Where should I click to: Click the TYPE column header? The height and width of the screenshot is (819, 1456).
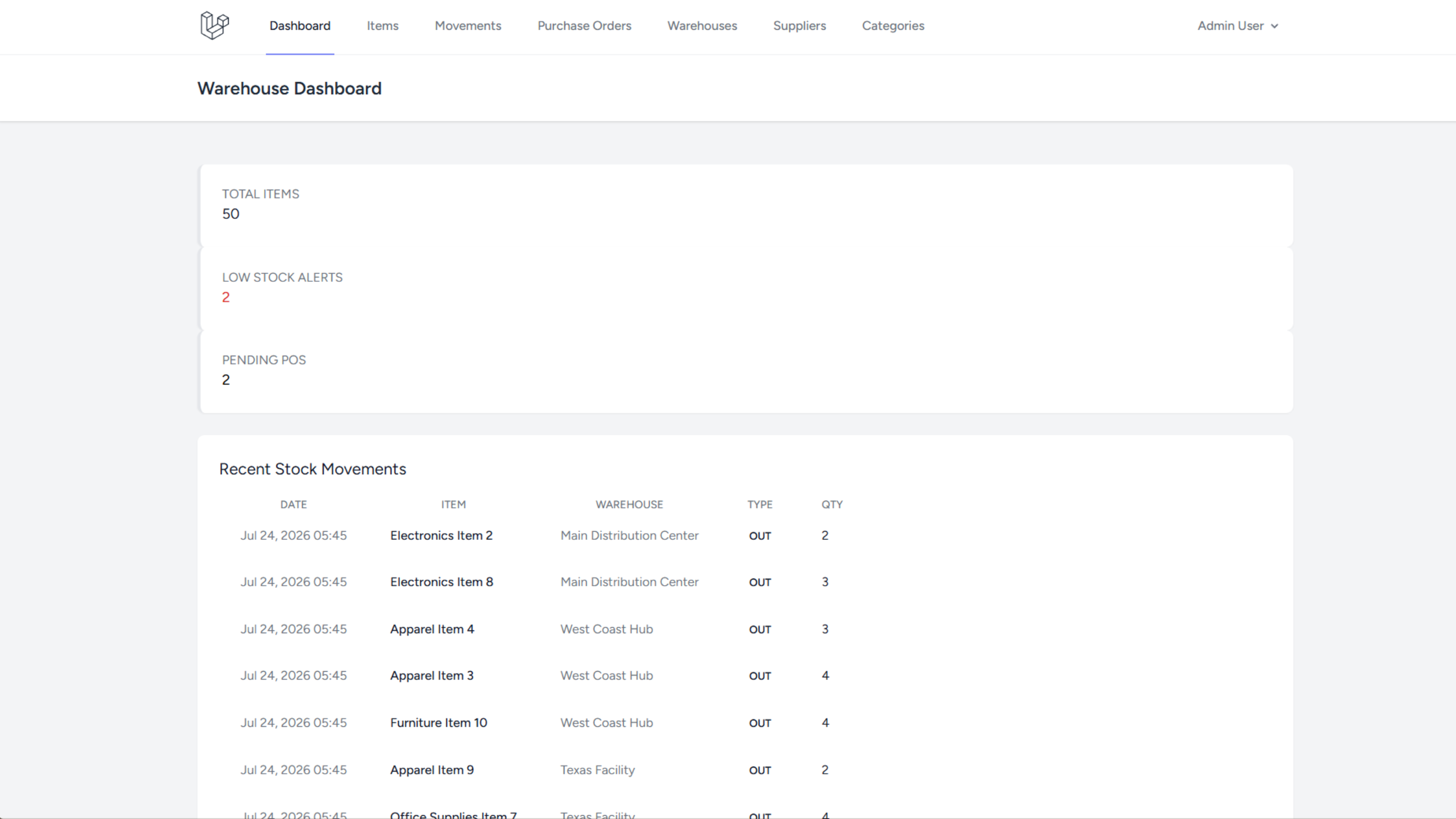759,505
